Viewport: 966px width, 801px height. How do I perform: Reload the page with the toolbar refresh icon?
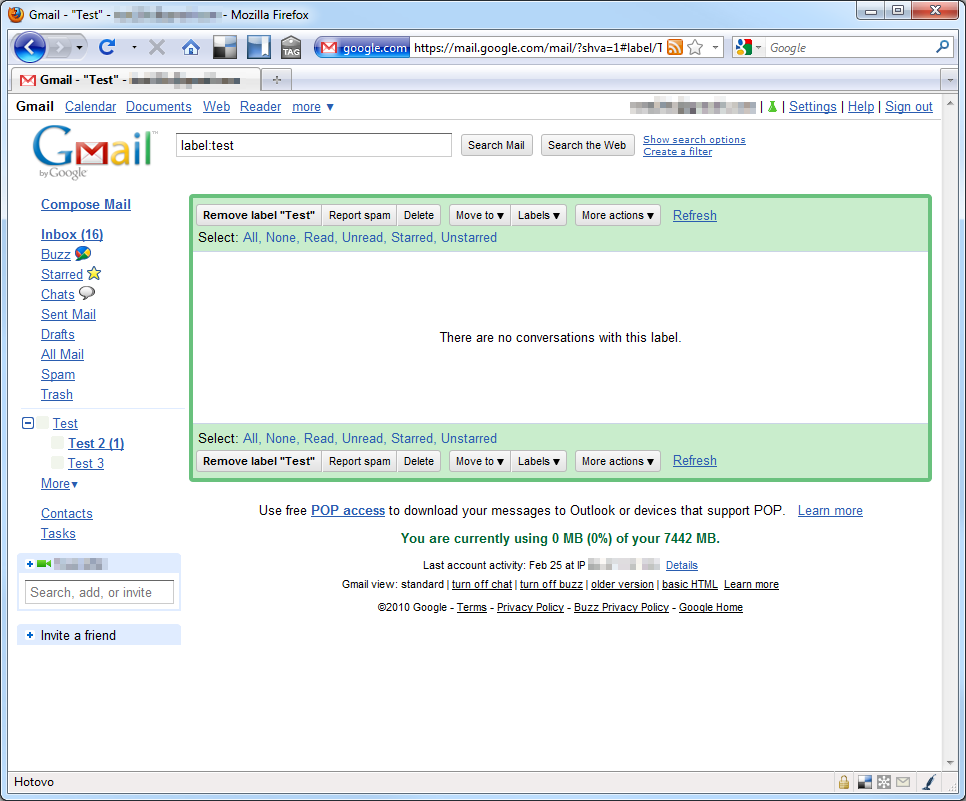click(x=107, y=47)
